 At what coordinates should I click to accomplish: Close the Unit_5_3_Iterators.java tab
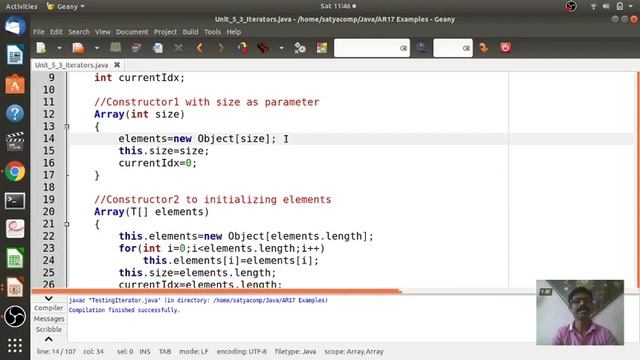pos(117,65)
